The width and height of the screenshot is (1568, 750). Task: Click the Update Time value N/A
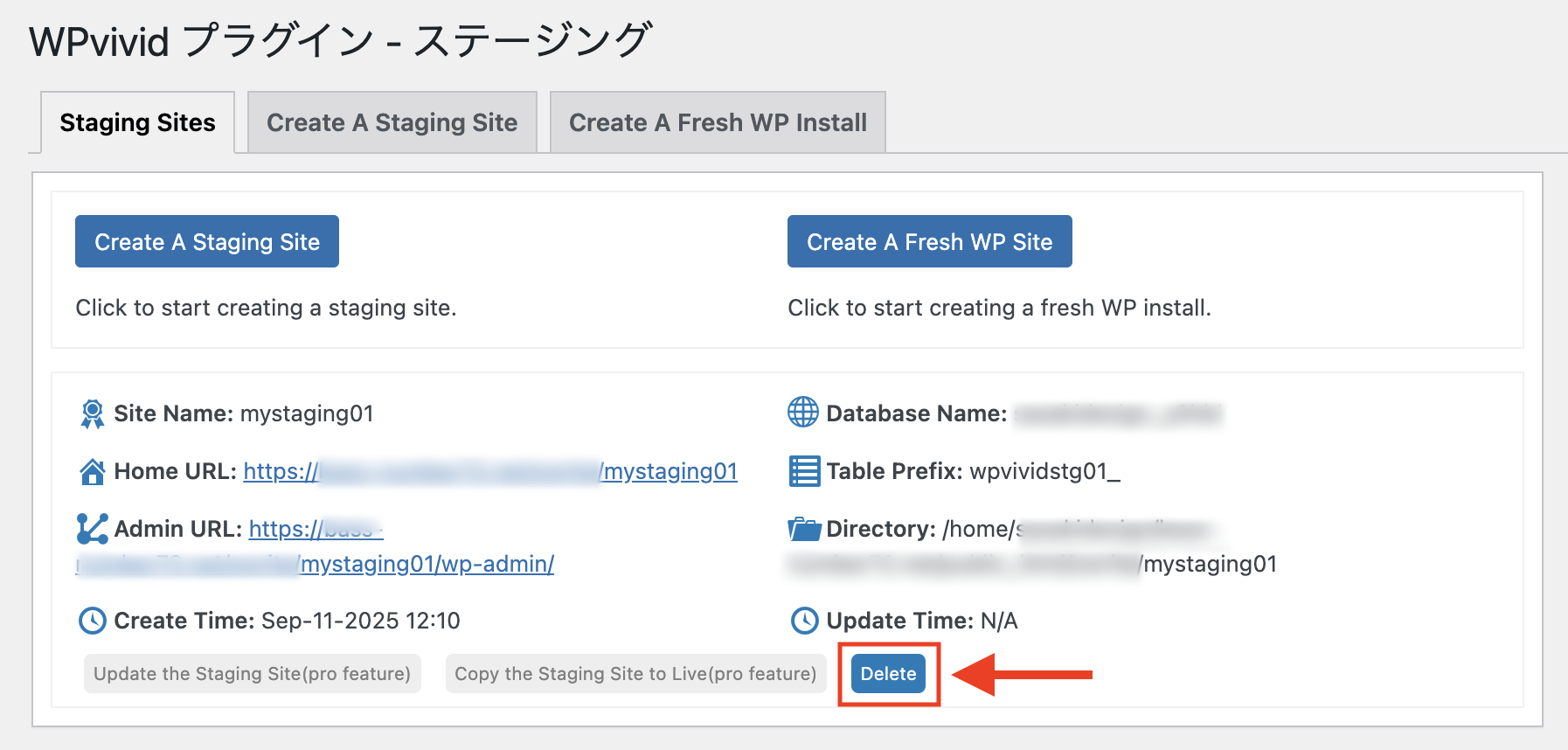point(999,621)
